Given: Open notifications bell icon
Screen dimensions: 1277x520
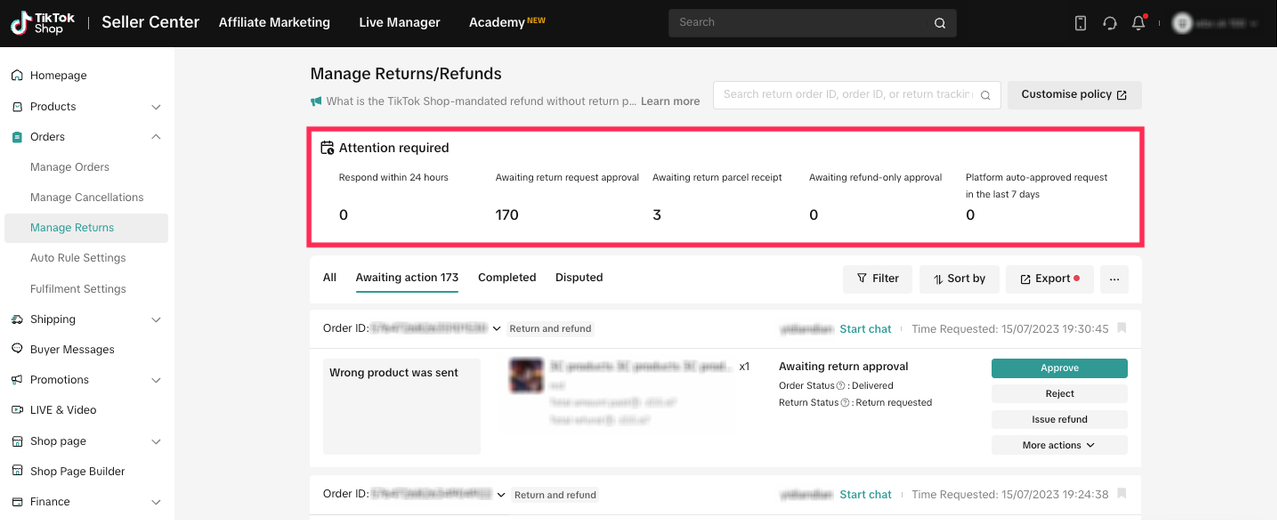Looking at the screenshot, I should (x=1138, y=23).
